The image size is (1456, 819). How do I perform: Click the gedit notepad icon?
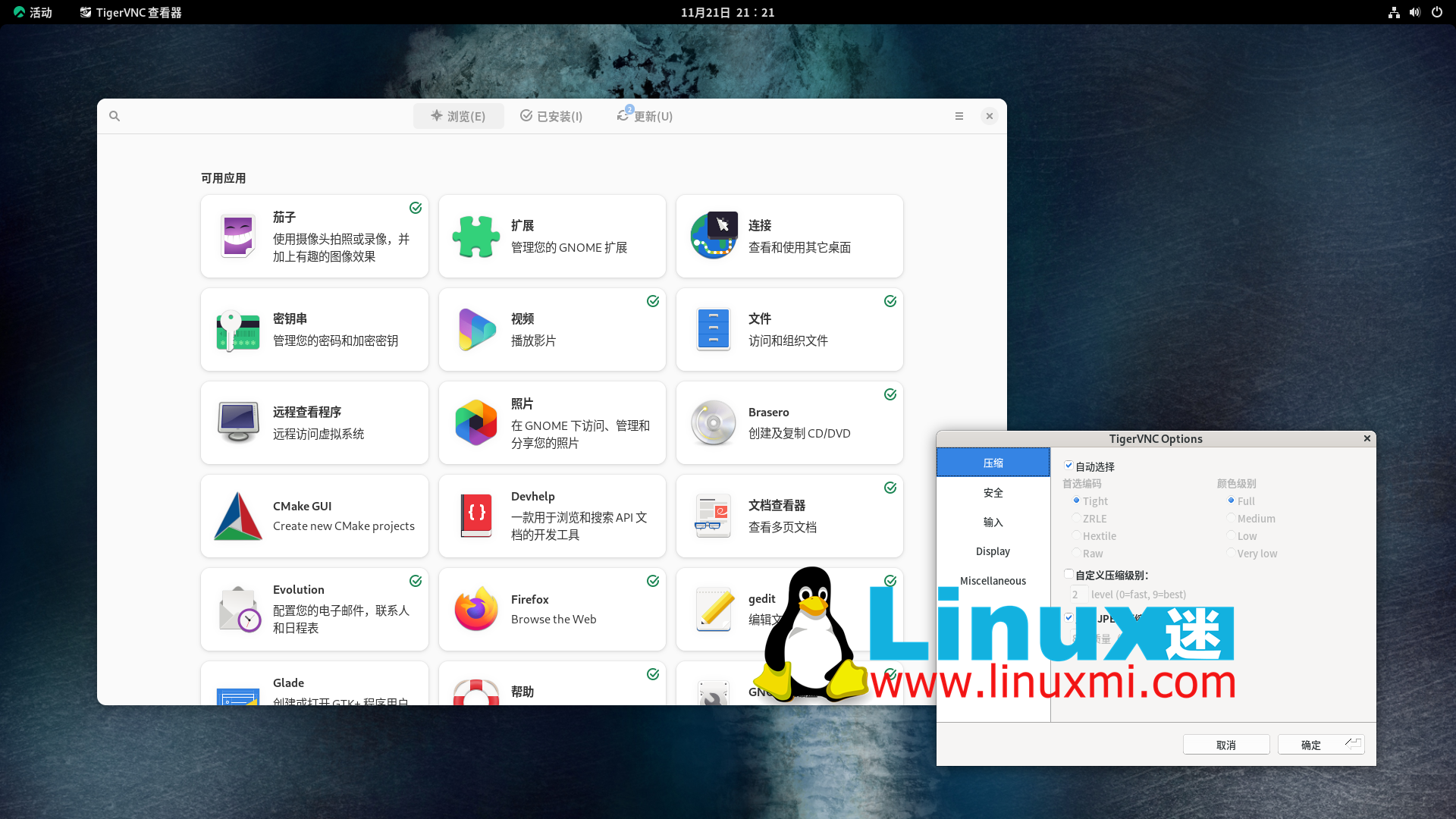click(x=715, y=609)
